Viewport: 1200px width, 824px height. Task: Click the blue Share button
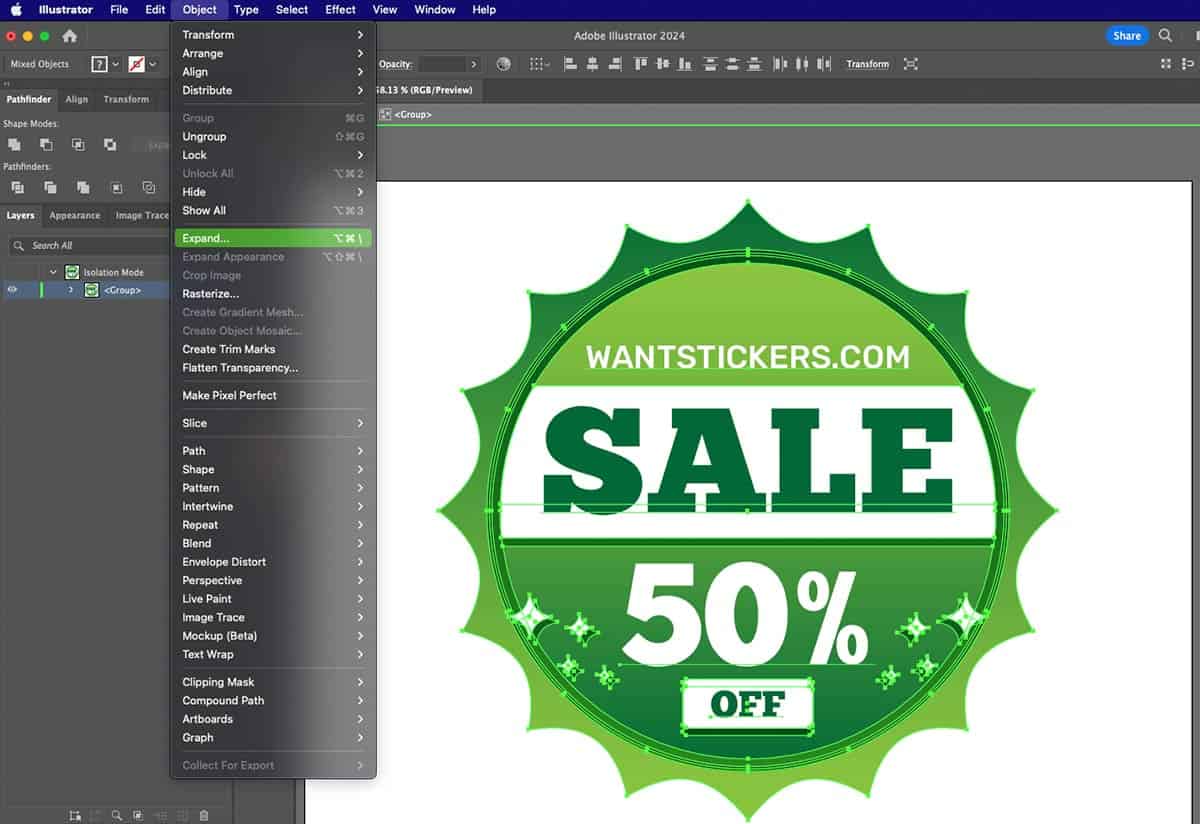tap(1127, 36)
